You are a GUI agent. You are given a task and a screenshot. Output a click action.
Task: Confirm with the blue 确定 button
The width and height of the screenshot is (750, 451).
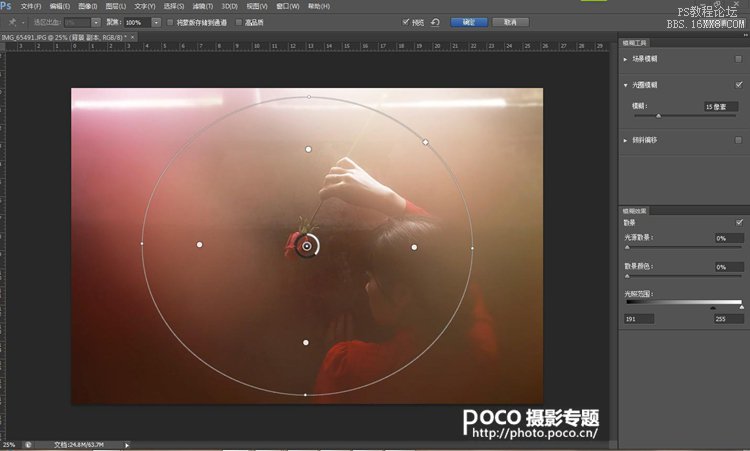469,22
